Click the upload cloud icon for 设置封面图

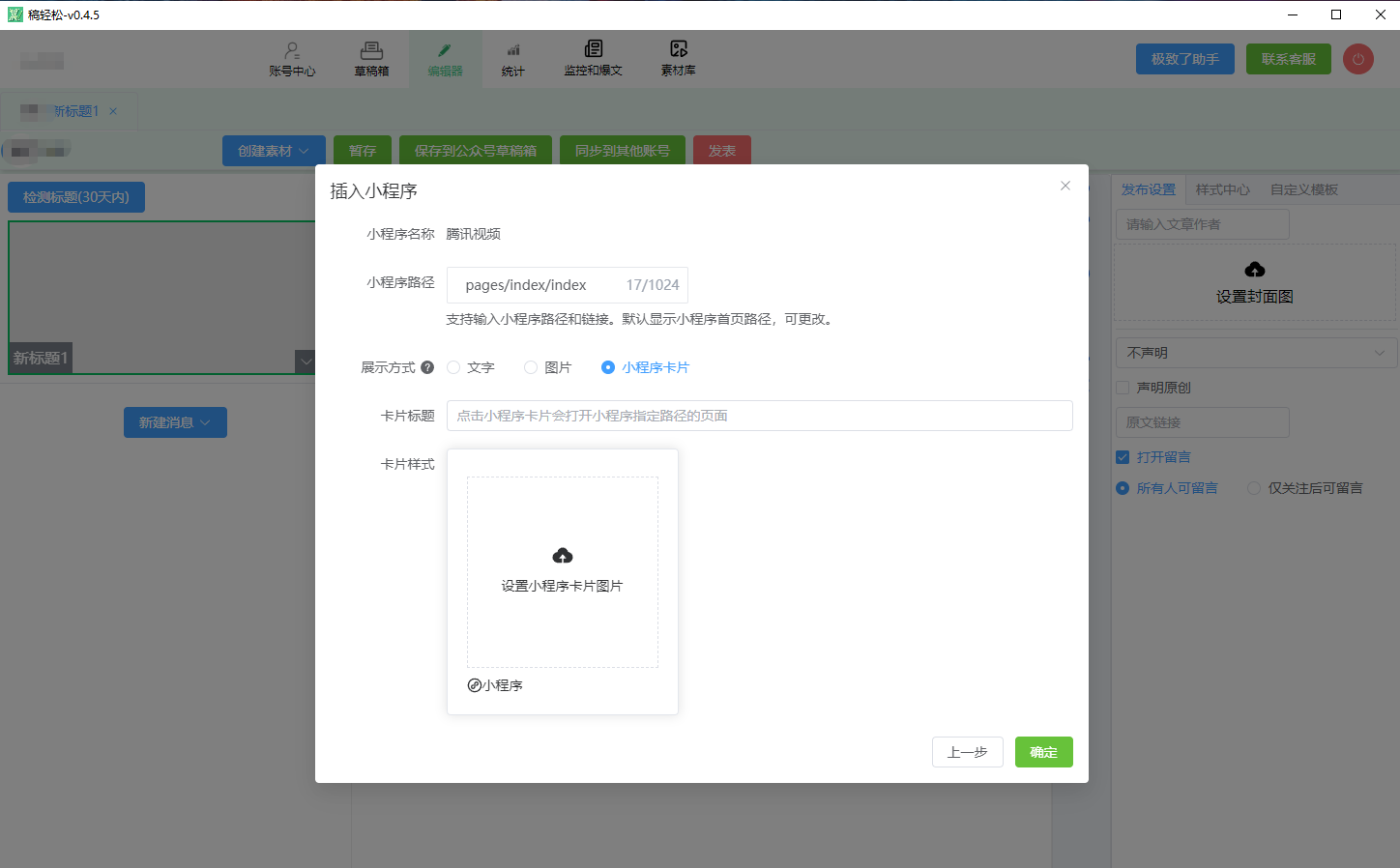click(x=1255, y=270)
